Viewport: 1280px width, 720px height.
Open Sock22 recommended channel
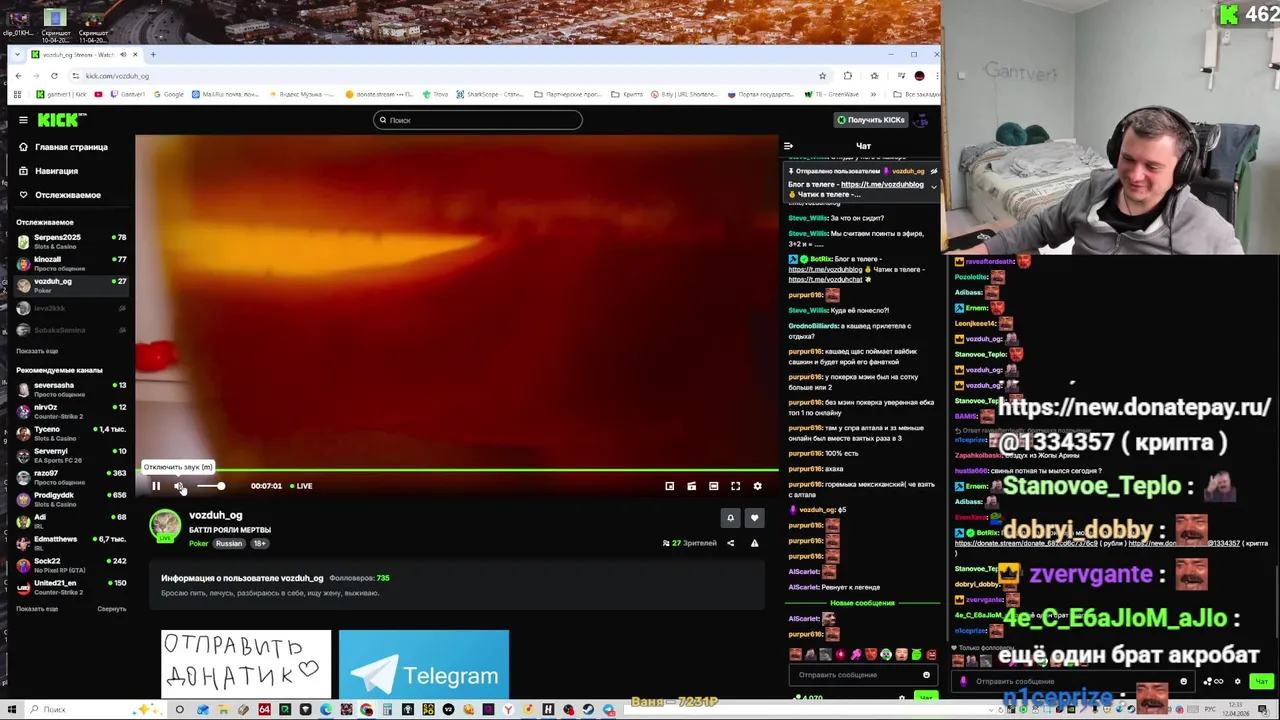pos(71,565)
